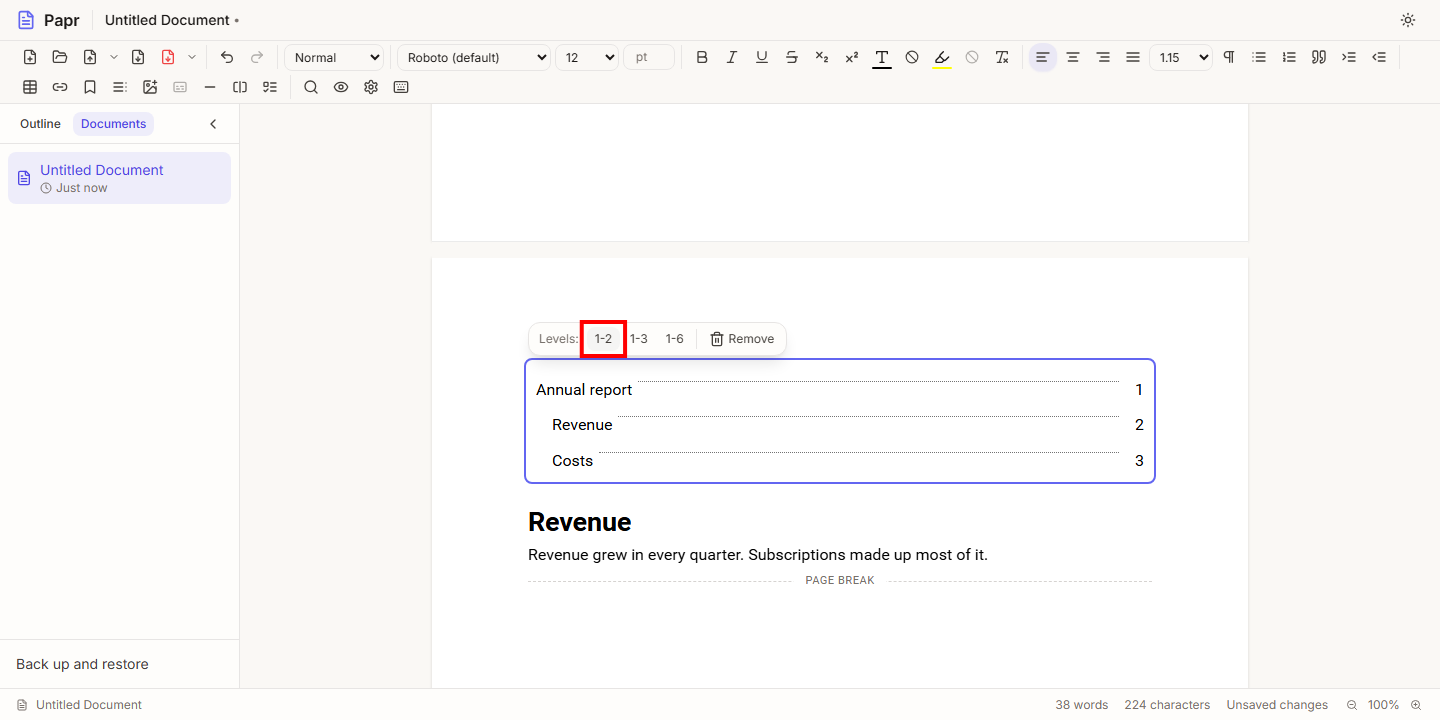Open the Normal paragraph style dropdown
This screenshot has height=720, width=1440.
pyautogui.click(x=334, y=57)
